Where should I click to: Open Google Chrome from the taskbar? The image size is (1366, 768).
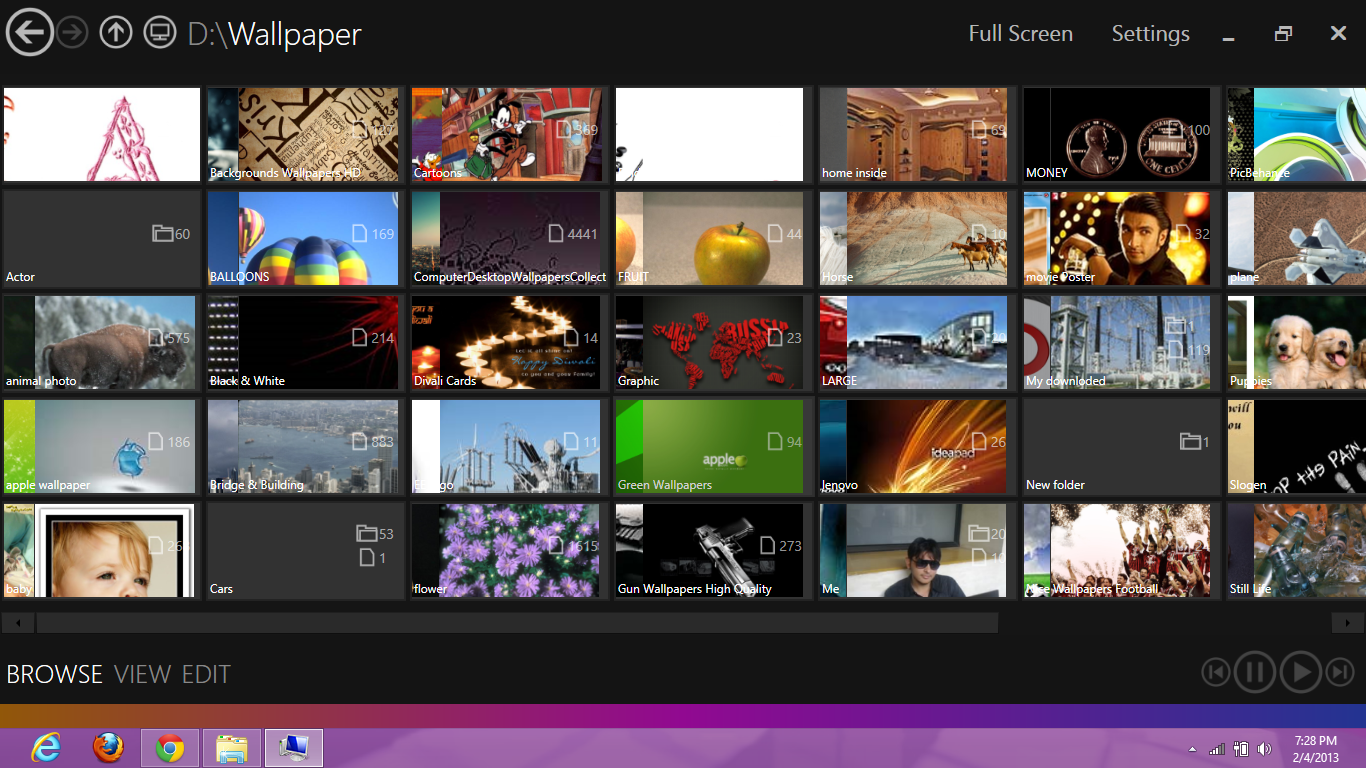(x=170, y=748)
